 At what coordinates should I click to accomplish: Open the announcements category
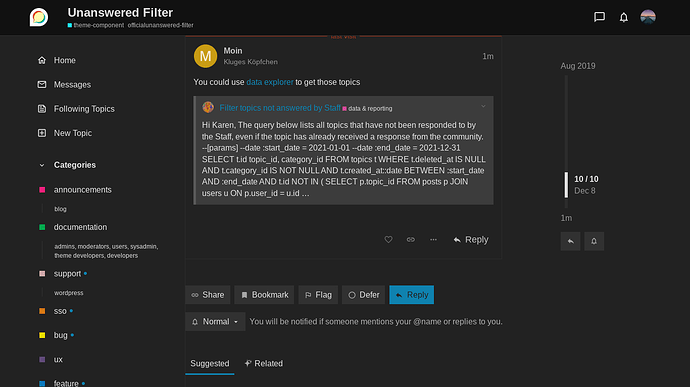(x=82, y=190)
